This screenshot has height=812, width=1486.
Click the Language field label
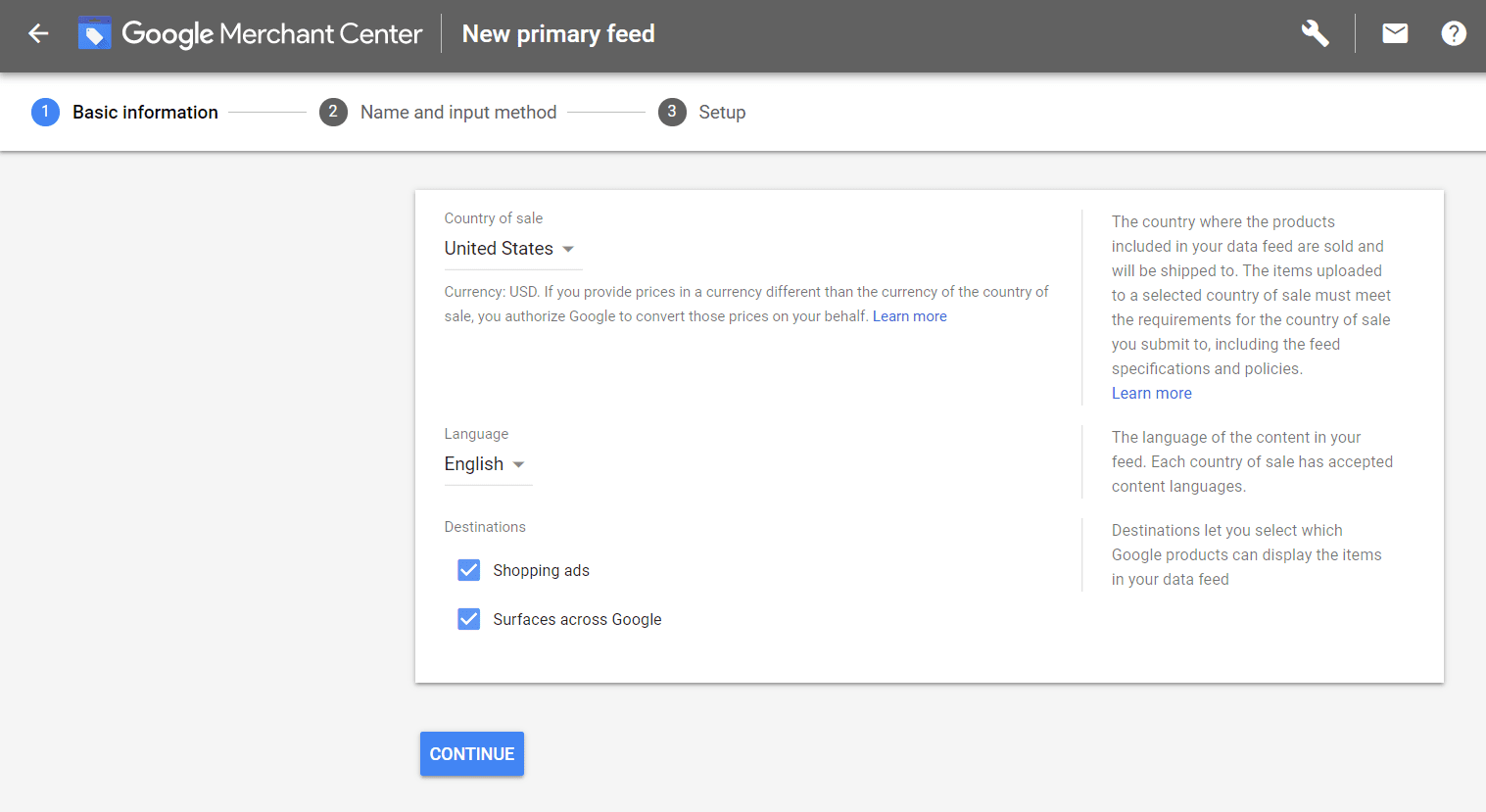476,434
